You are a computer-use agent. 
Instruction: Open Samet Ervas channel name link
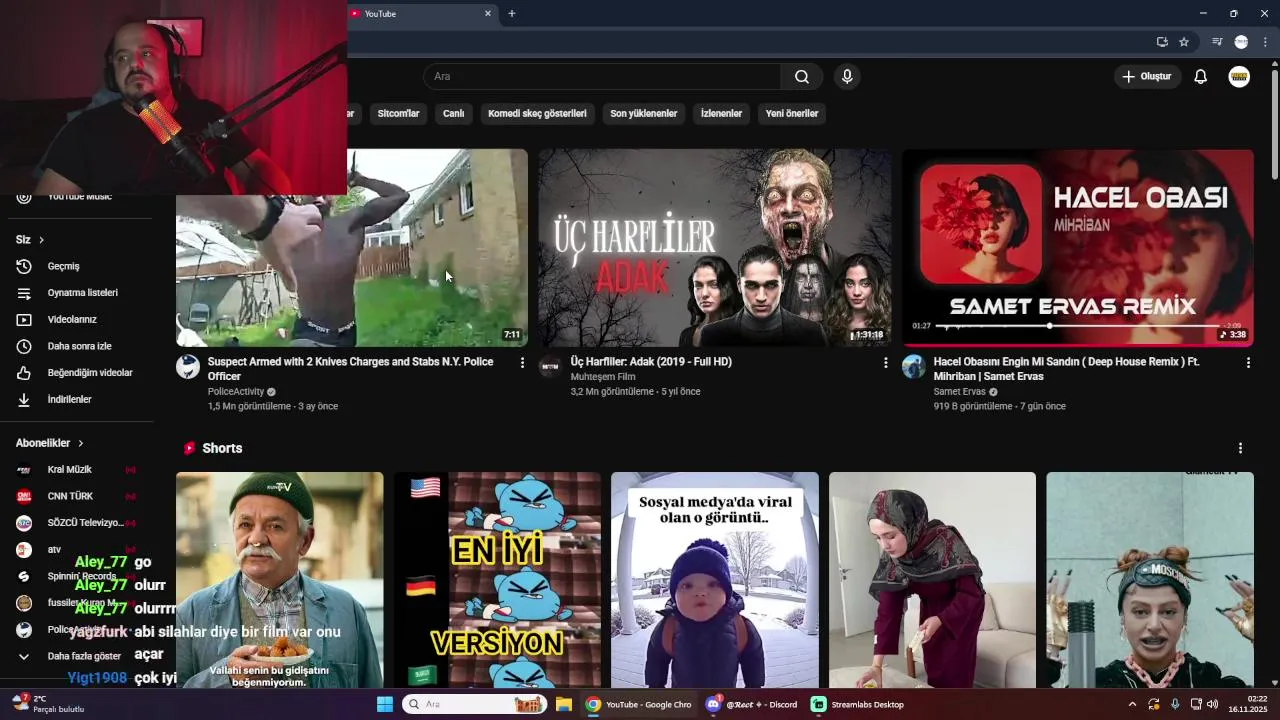959,392
